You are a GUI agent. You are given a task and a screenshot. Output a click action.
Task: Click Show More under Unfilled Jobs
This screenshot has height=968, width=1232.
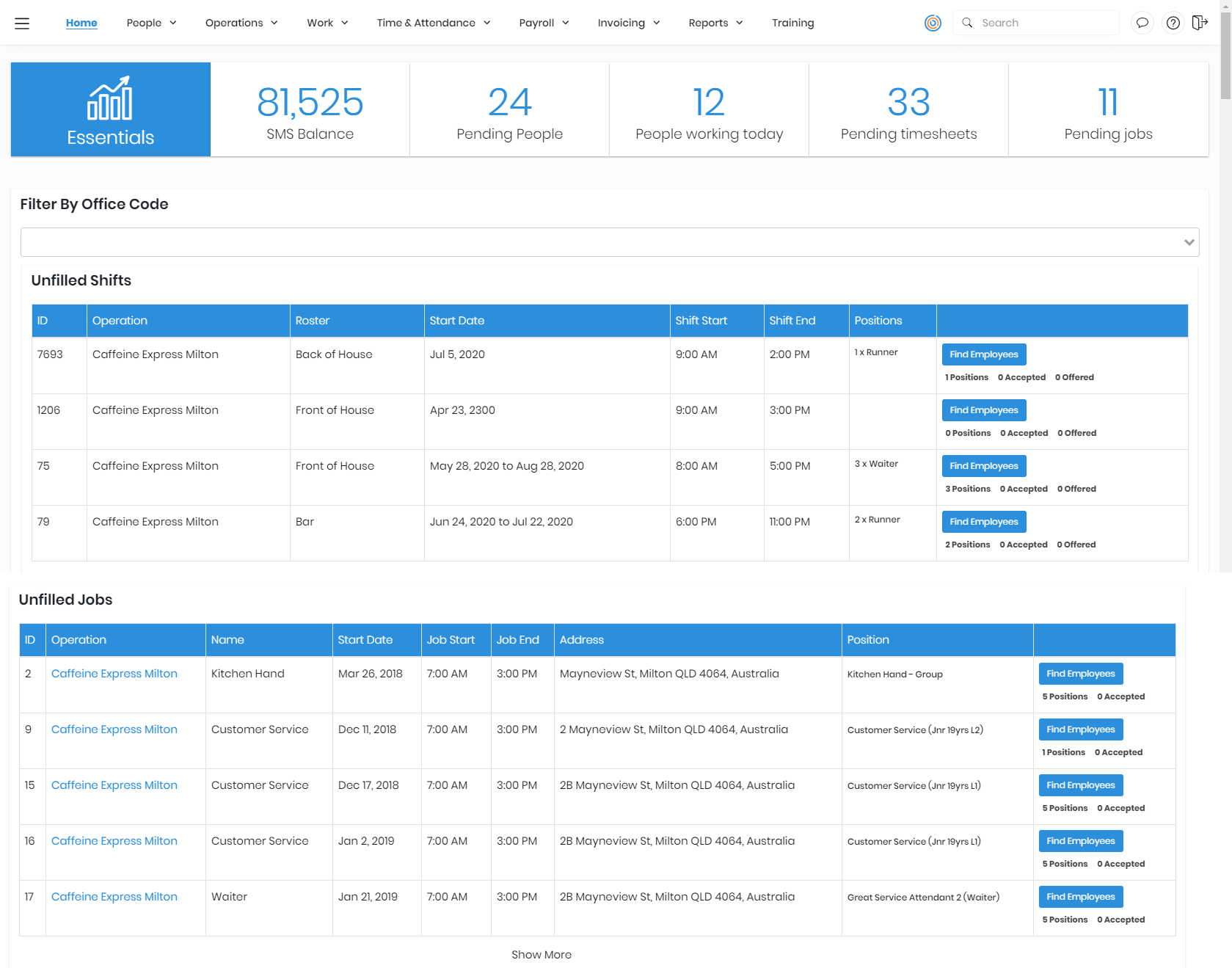click(542, 955)
